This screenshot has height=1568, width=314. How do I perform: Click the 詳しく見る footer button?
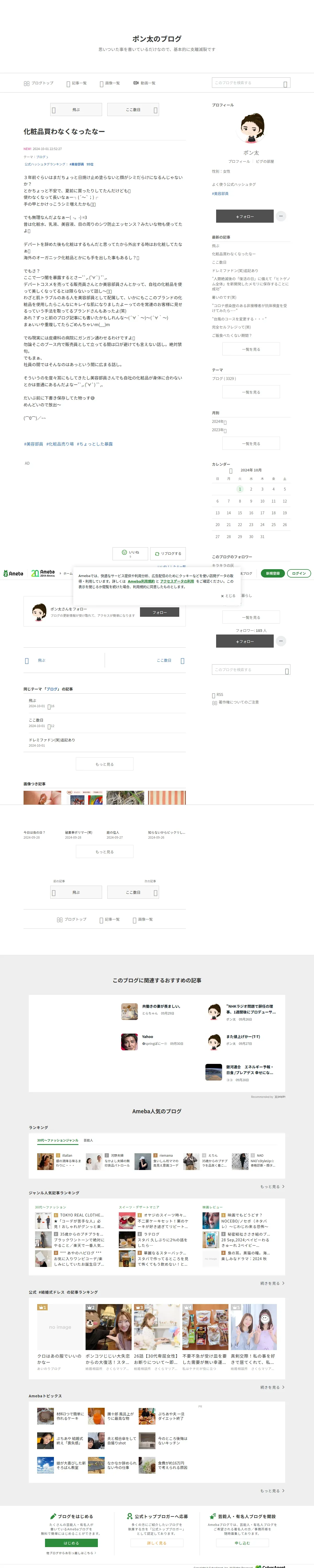(156, 1543)
